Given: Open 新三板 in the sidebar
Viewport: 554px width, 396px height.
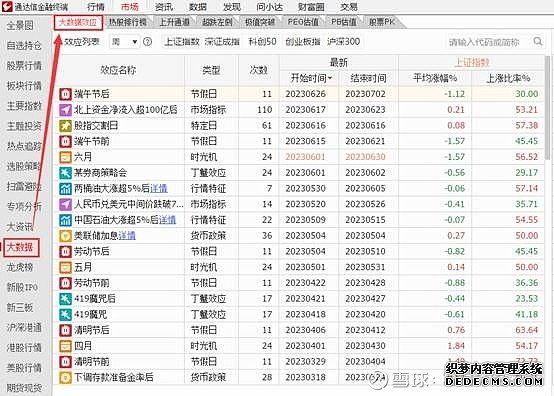Looking at the screenshot, I should pos(20,308).
